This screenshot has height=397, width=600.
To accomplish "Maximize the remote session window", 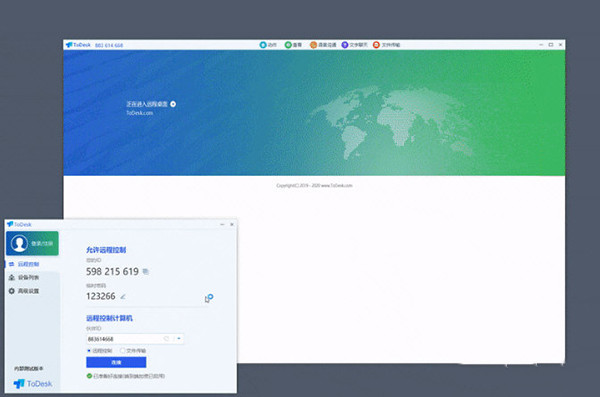I will tap(551, 45).
